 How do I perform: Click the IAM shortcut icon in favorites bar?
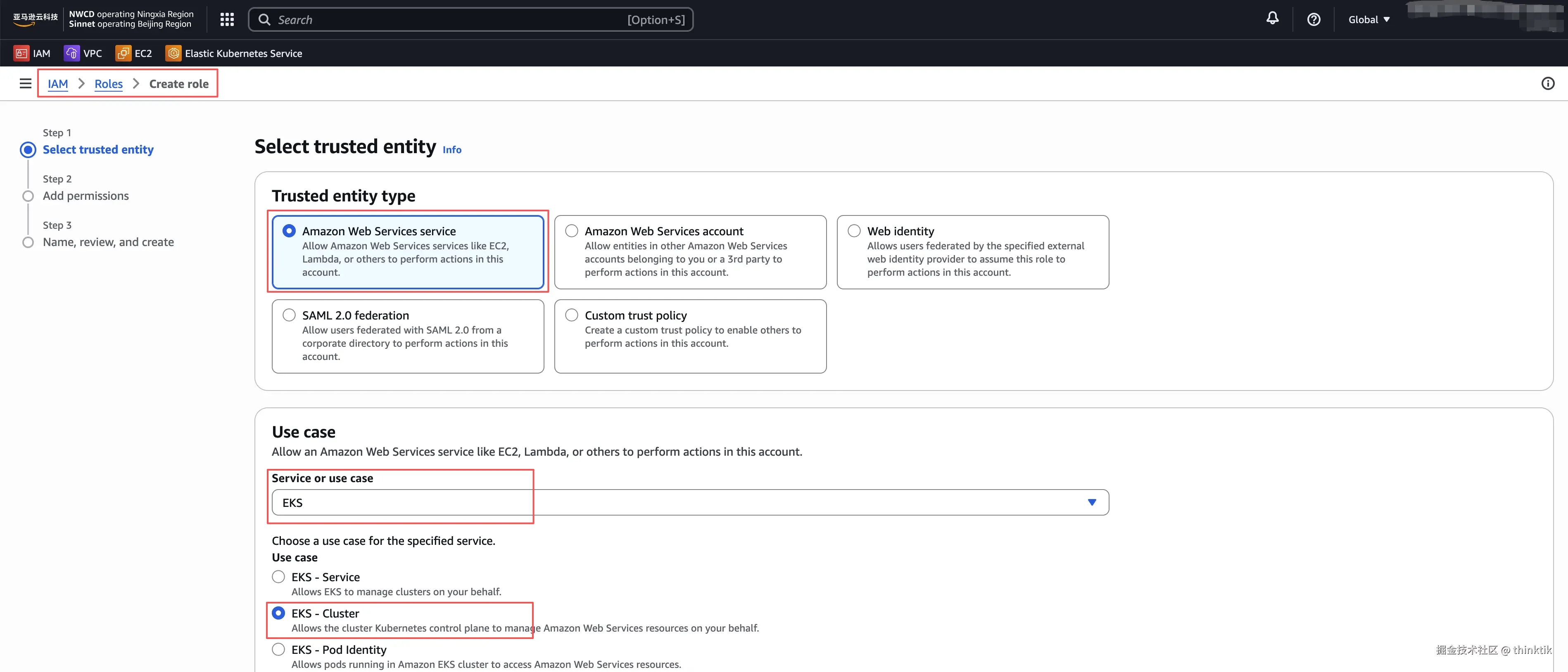tap(21, 54)
